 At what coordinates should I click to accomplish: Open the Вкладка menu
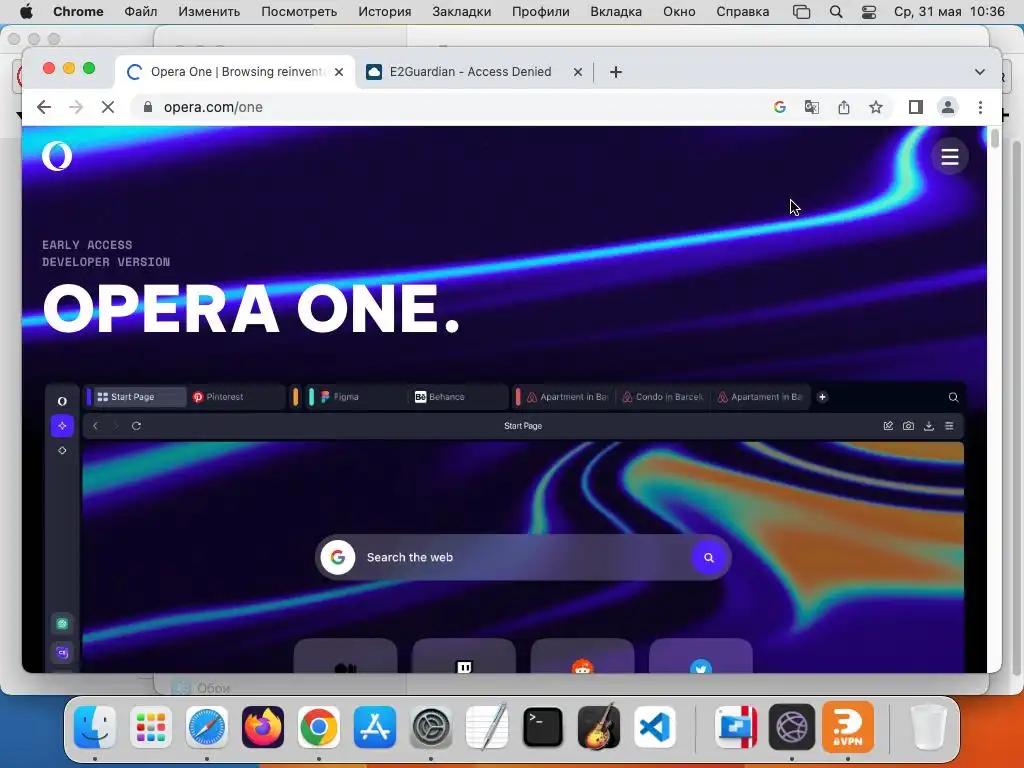[x=616, y=12]
